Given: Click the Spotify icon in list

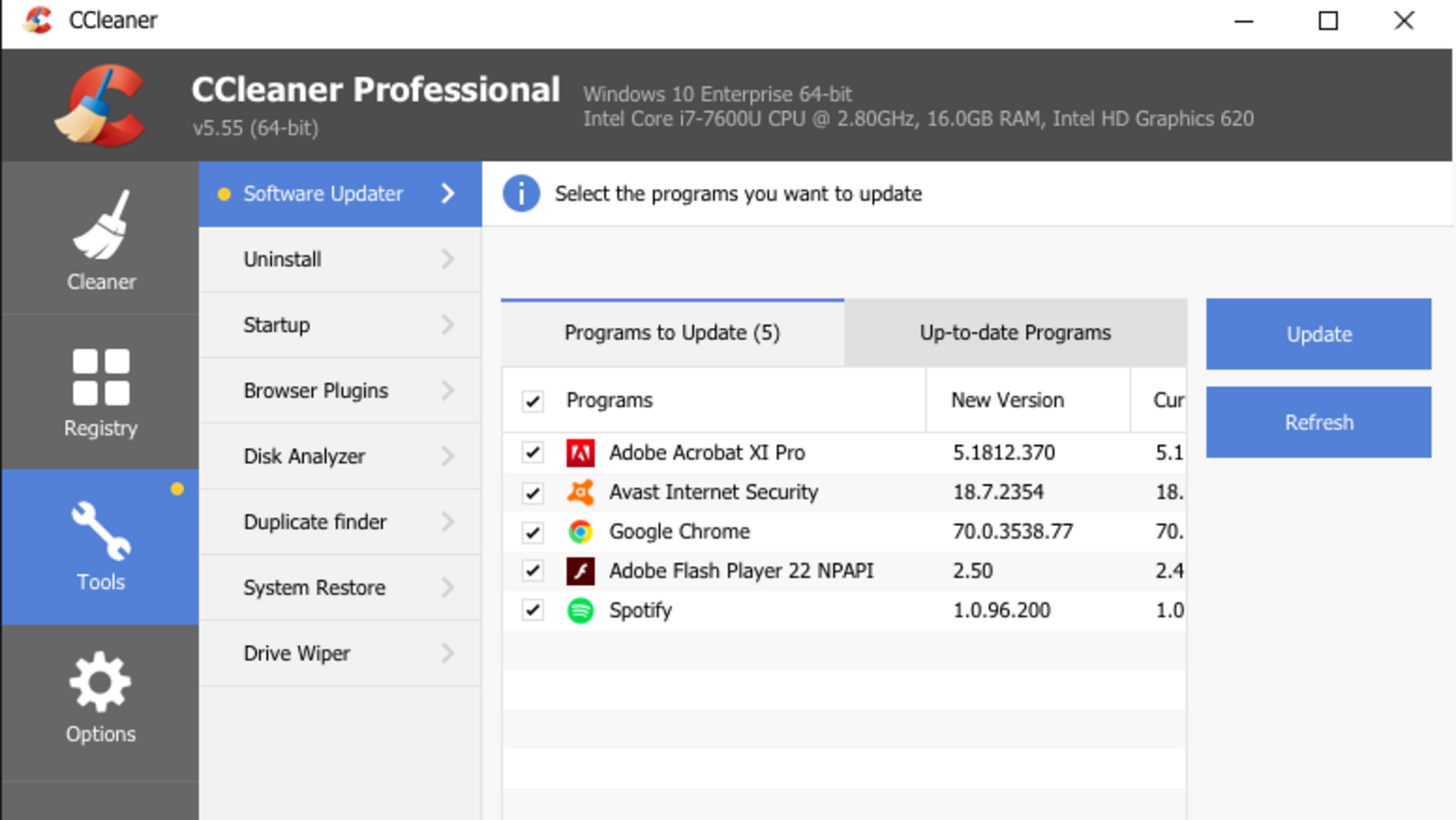Looking at the screenshot, I should [x=580, y=610].
